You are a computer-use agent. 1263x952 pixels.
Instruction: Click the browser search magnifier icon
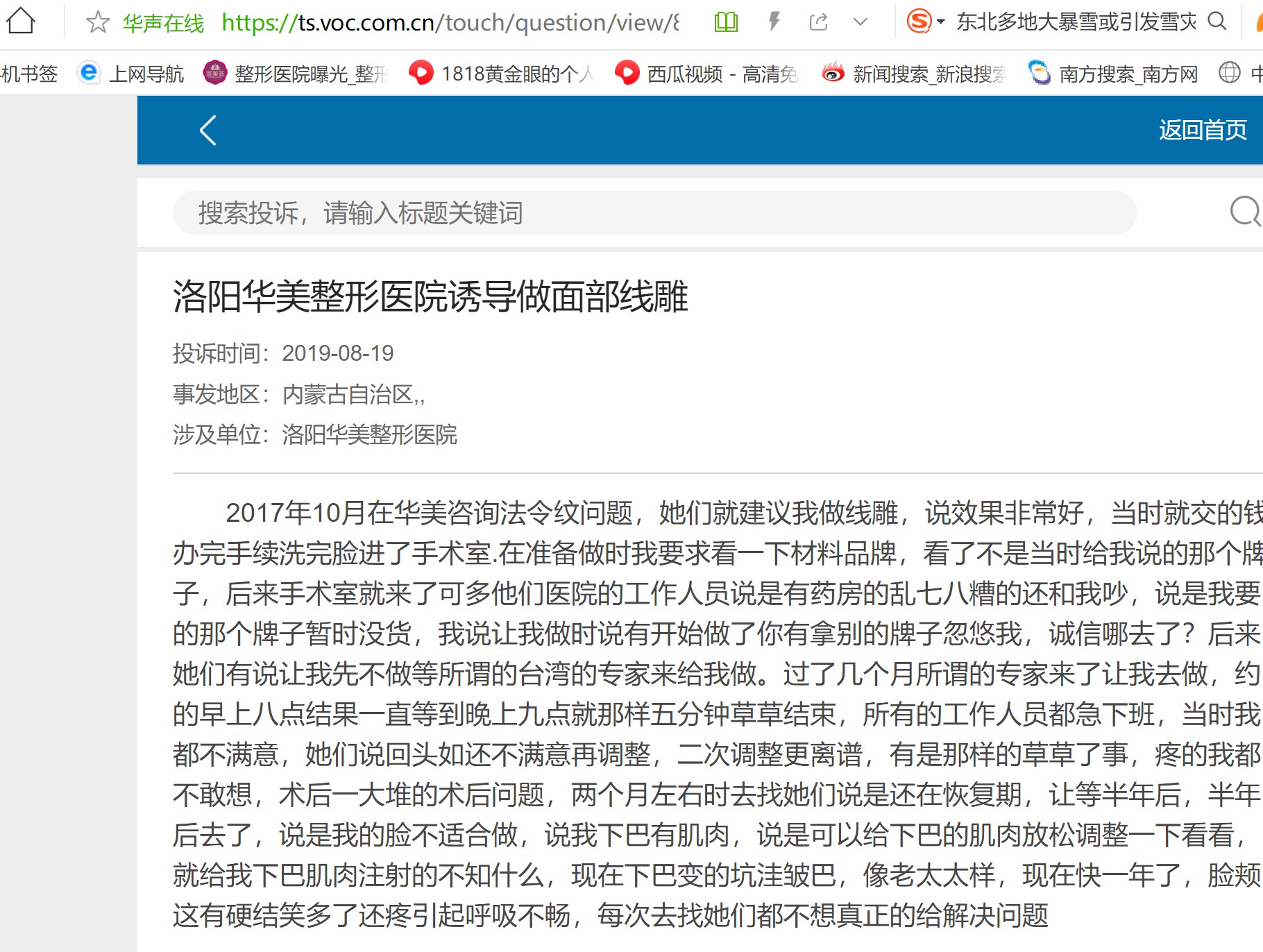tap(1217, 22)
